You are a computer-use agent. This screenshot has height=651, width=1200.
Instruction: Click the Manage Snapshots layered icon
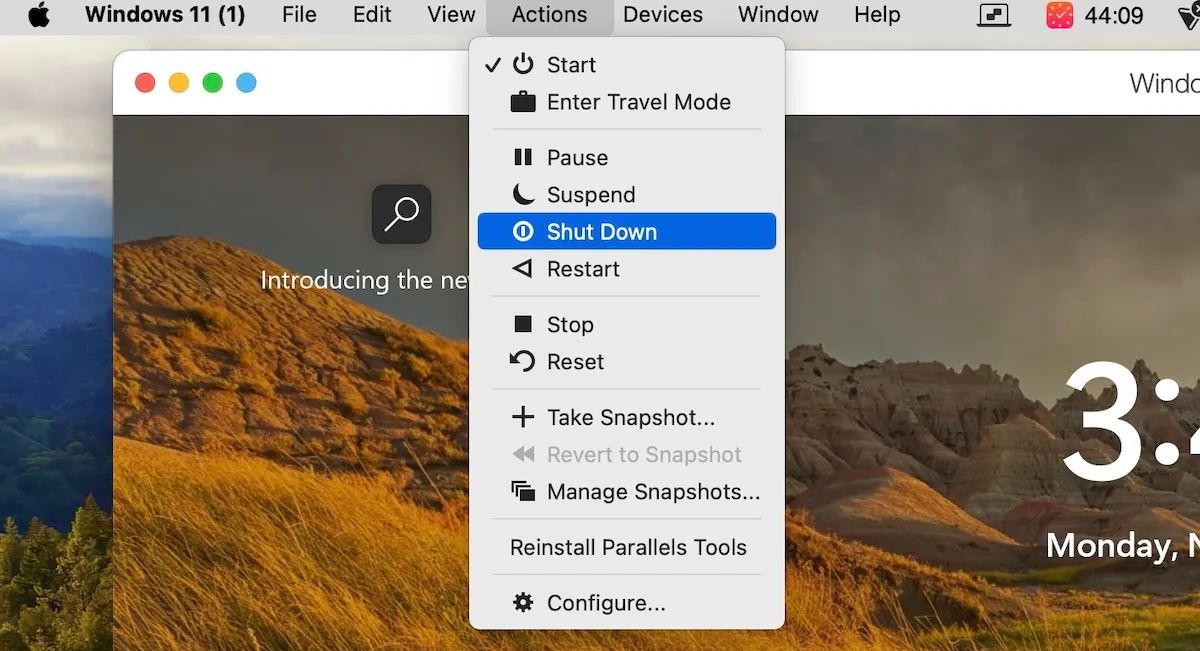pyautogui.click(x=523, y=491)
